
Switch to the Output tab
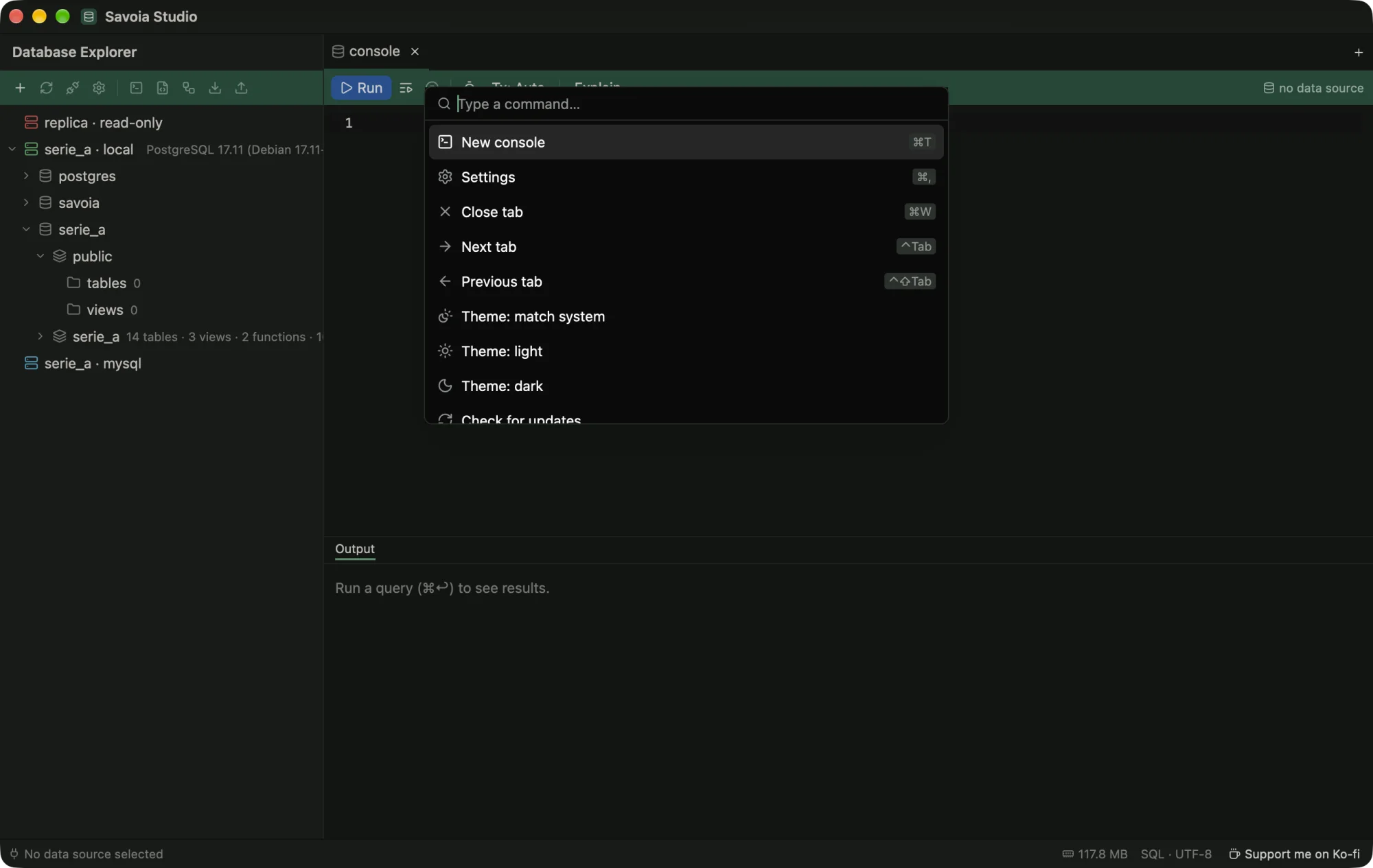[x=355, y=549]
